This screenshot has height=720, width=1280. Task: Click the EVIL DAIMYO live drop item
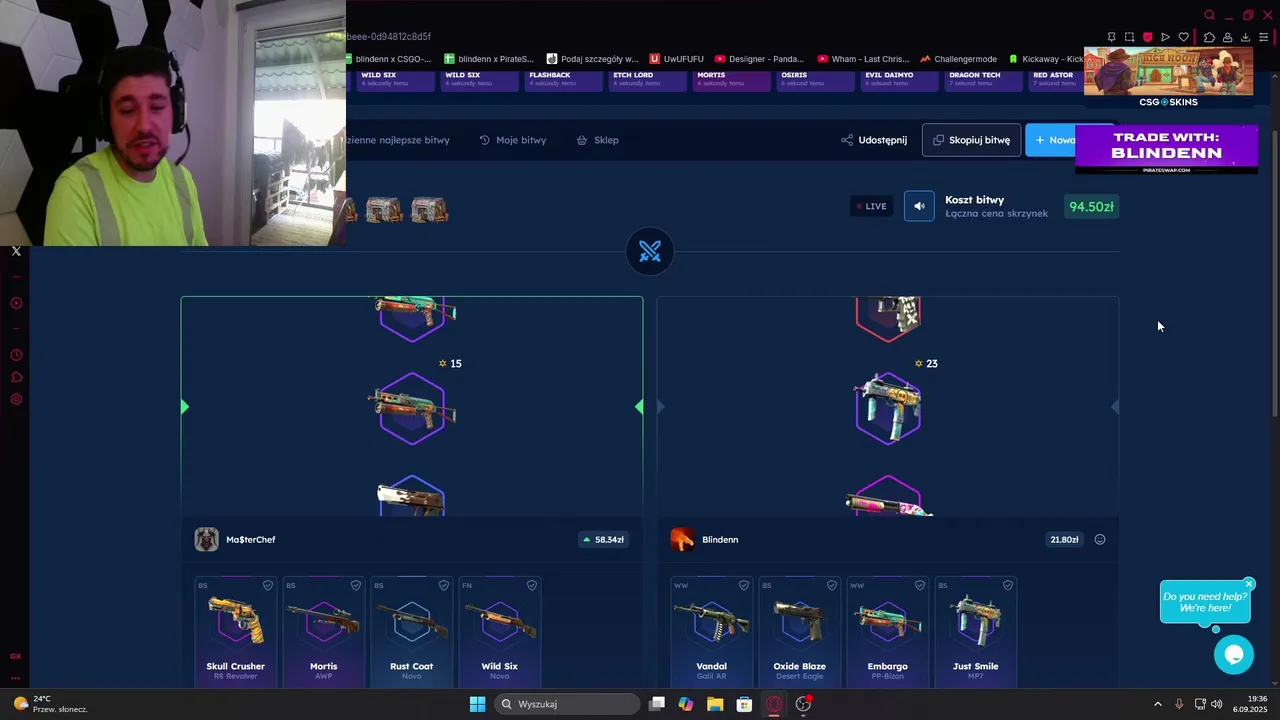[x=900, y=79]
